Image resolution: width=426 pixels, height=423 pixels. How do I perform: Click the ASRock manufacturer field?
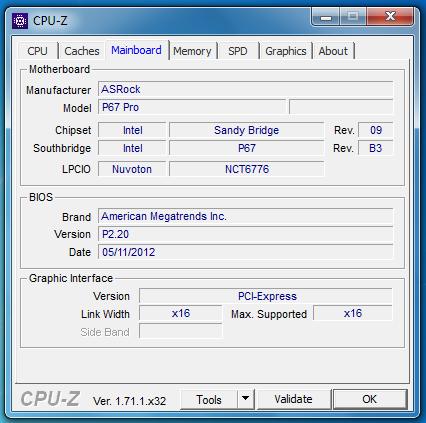point(246,89)
